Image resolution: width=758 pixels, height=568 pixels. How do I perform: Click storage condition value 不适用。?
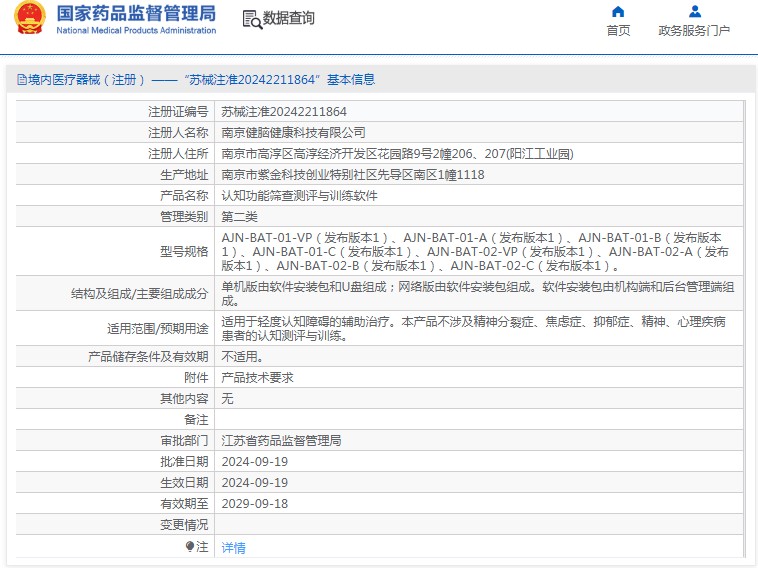point(243,357)
